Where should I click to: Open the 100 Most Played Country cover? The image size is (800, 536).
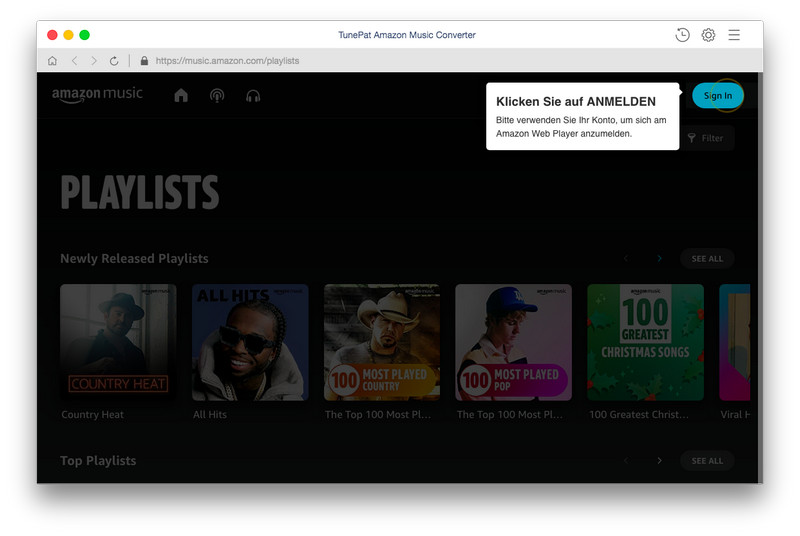[x=382, y=342]
